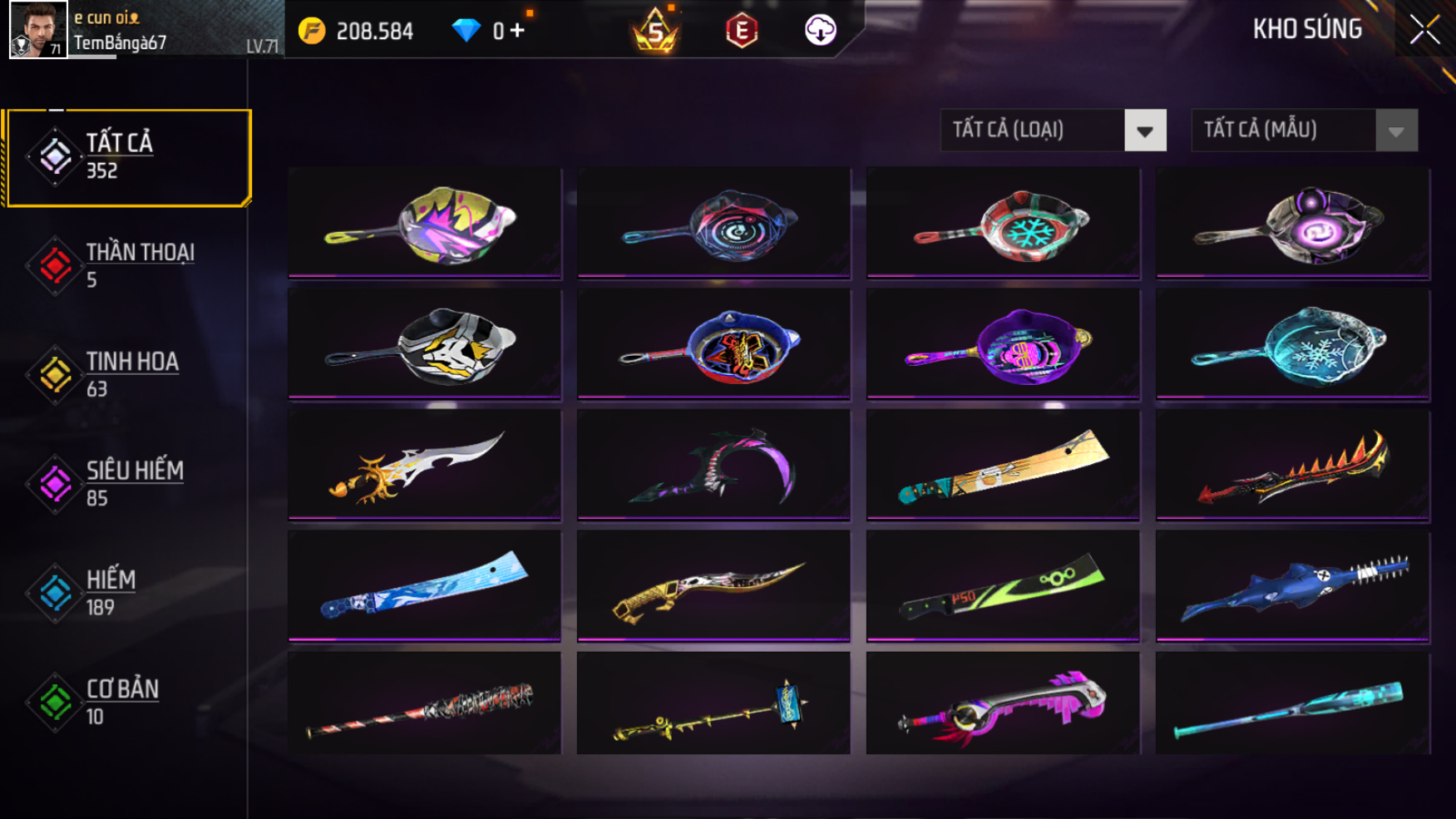Switch to the Thần Thoại category

(125, 266)
